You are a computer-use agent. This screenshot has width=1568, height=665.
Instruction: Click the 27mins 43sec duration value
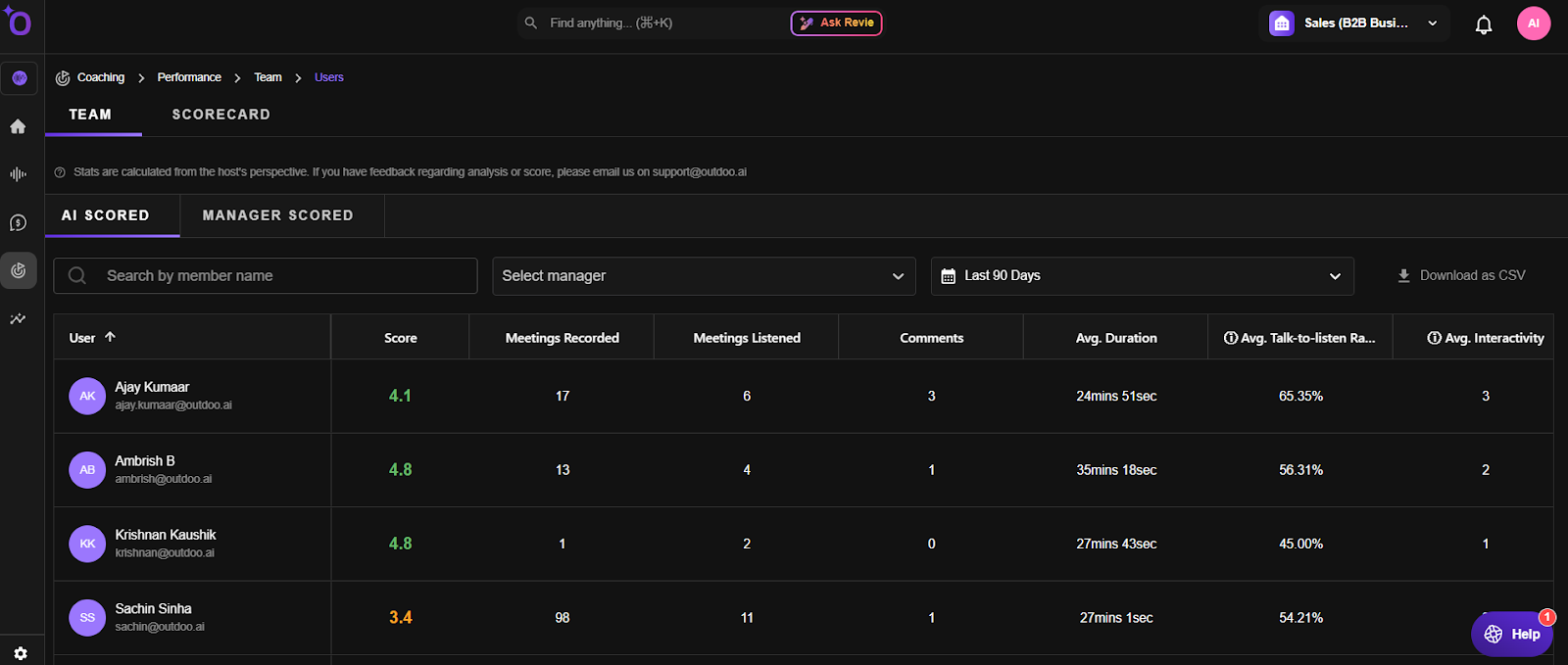click(x=1116, y=544)
